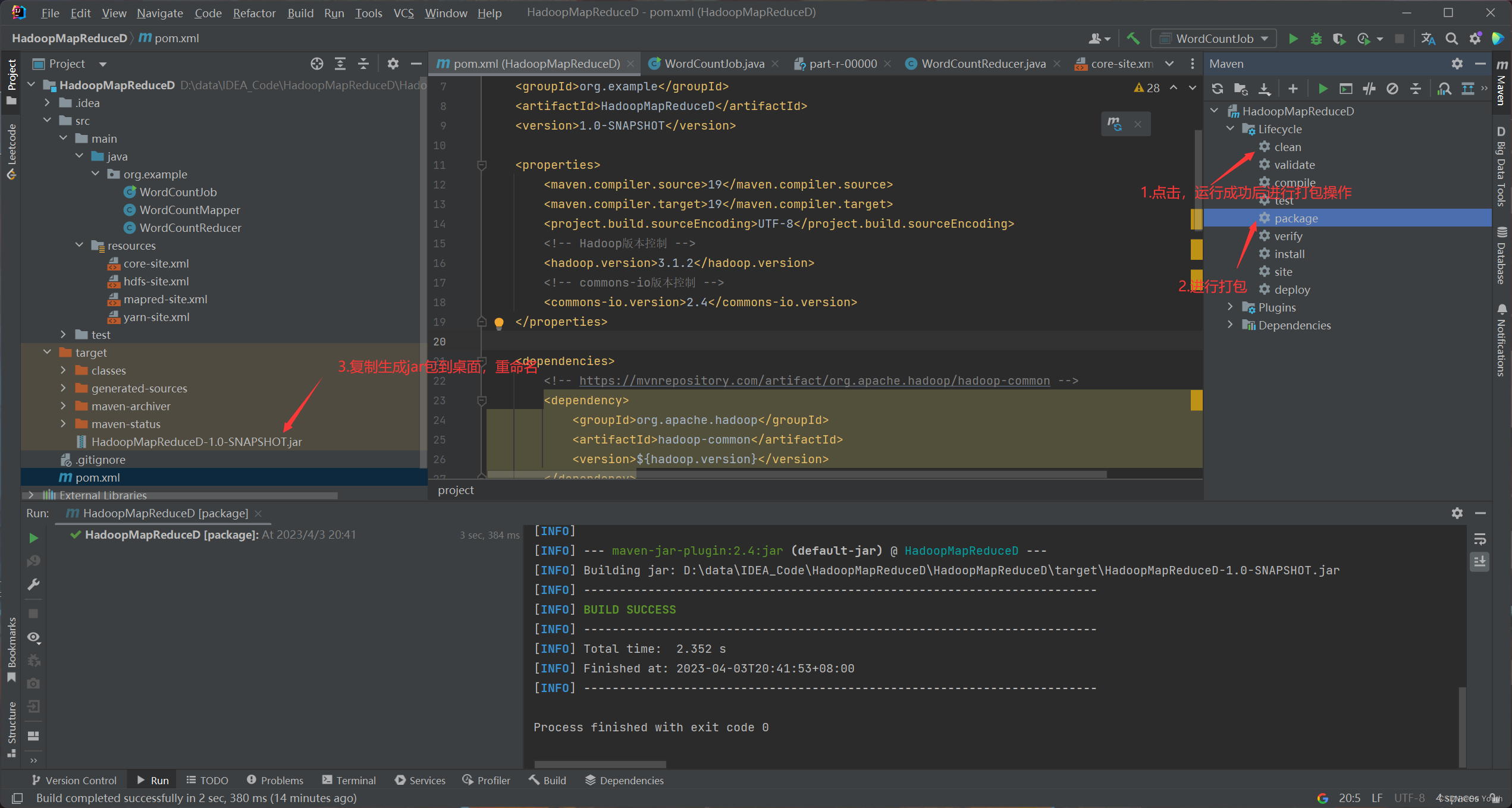
Task: Reload all Maven projects icon
Action: pyautogui.click(x=1218, y=89)
